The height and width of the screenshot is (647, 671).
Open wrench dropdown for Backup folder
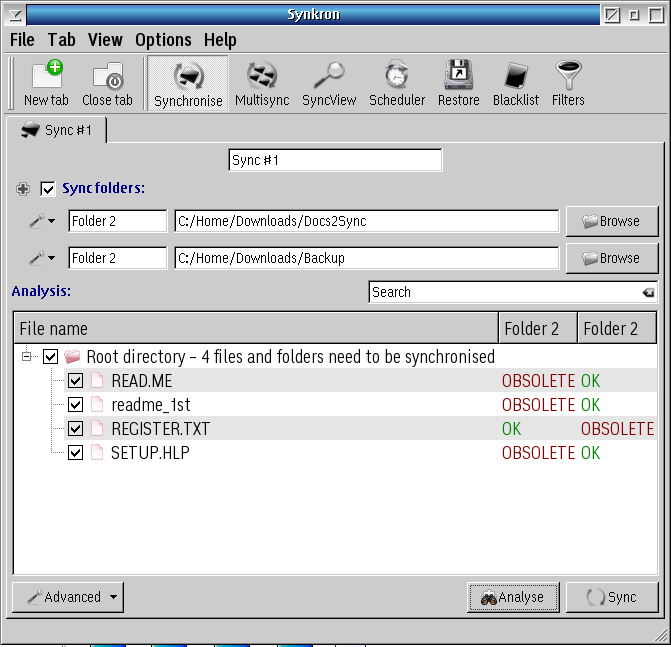click(x=42, y=258)
